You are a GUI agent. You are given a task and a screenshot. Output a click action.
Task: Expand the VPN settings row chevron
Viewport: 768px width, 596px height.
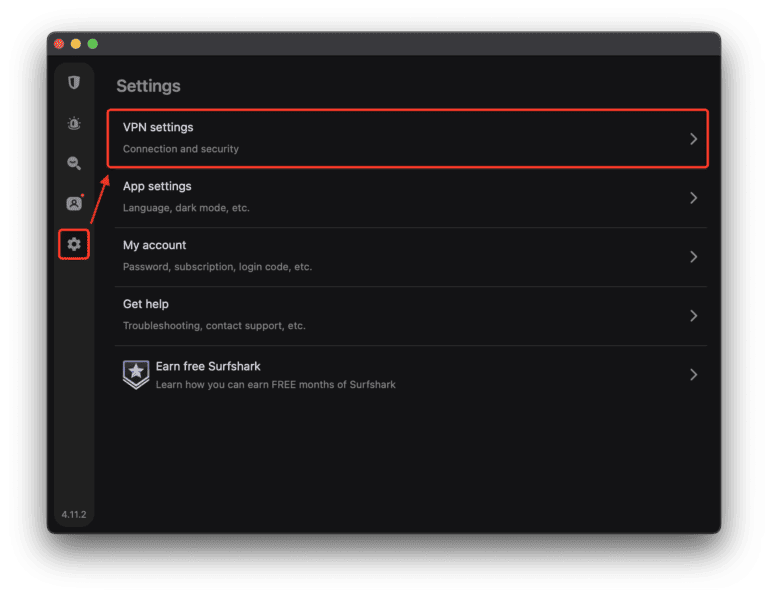[x=693, y=139]
